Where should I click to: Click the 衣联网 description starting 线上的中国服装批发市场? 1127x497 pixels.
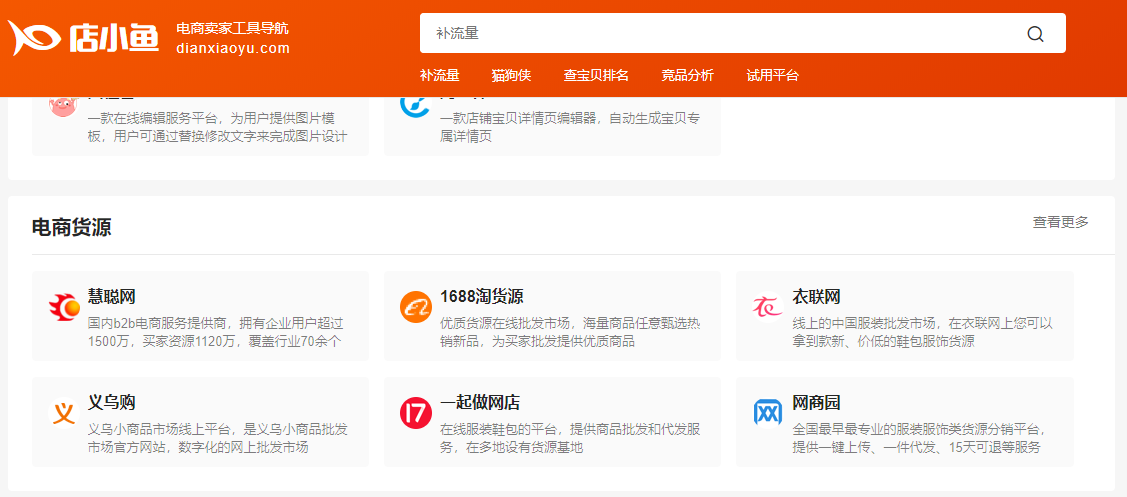(x=923, y=332)
